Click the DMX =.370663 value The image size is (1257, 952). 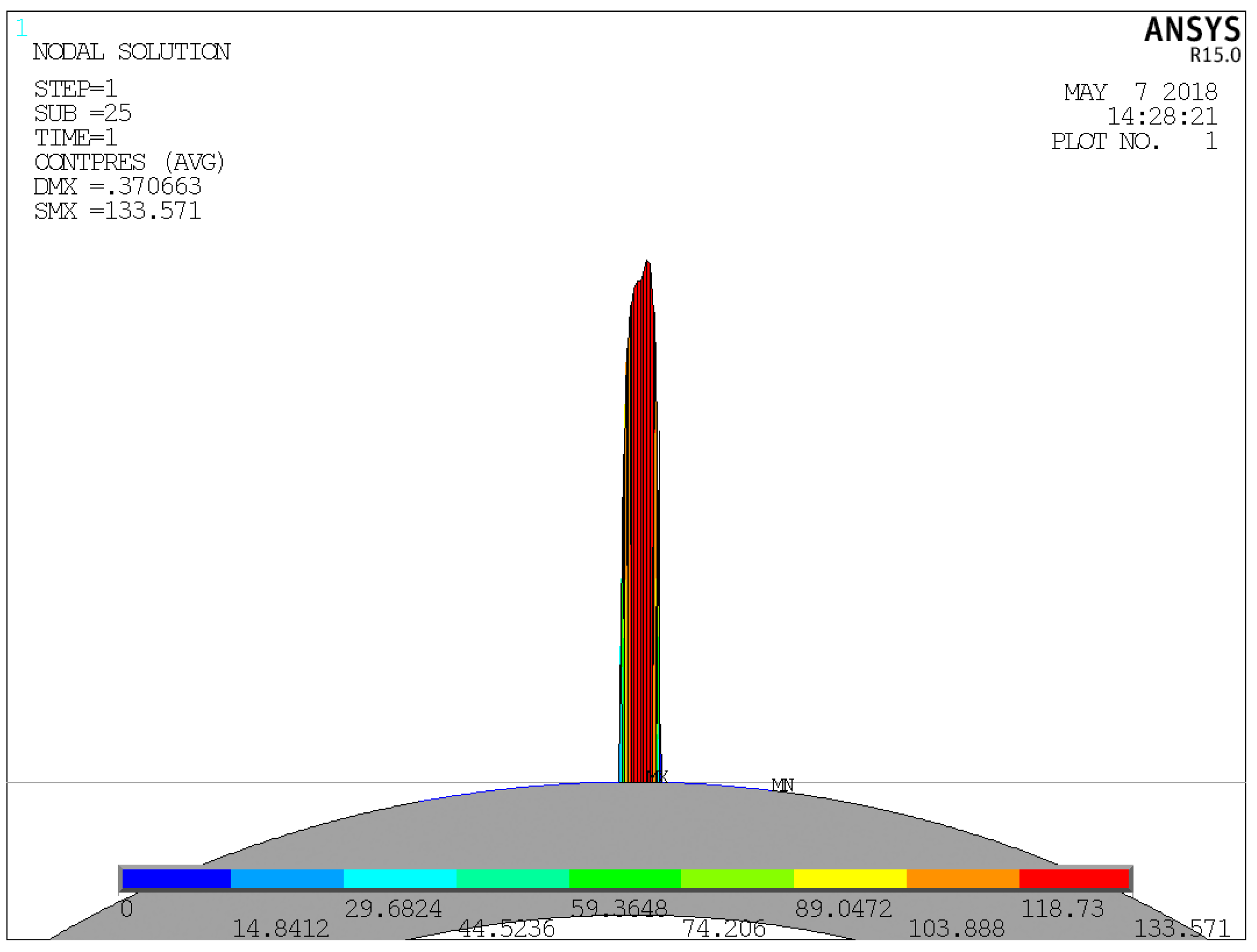118,187
